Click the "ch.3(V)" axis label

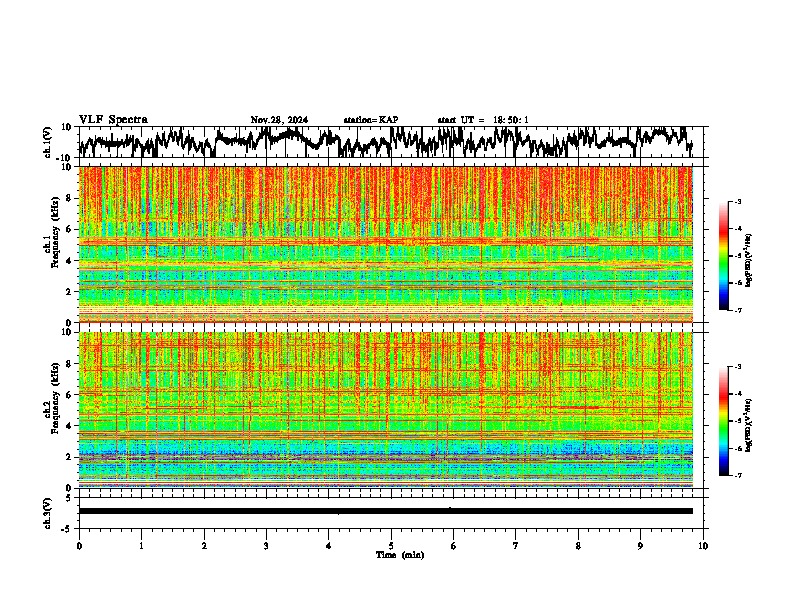pos(47,513)
